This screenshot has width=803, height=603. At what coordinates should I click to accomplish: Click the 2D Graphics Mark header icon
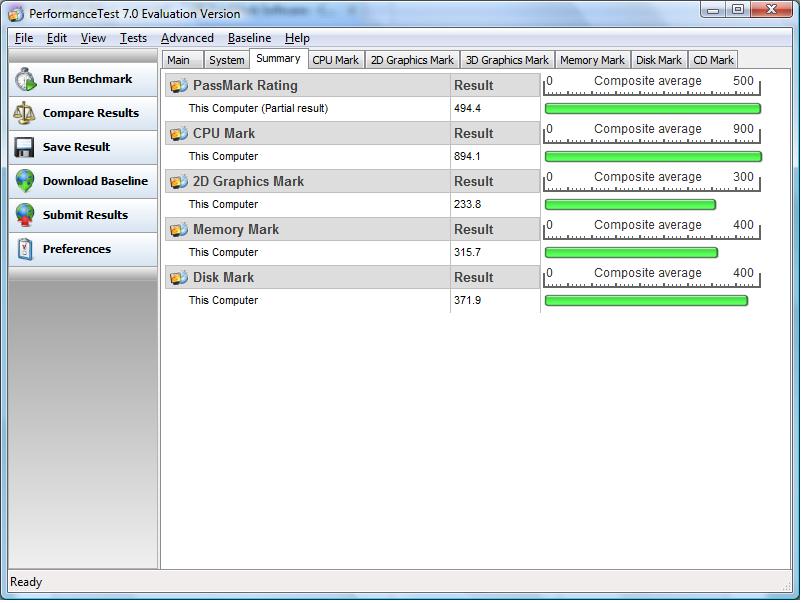click(179, 181)
